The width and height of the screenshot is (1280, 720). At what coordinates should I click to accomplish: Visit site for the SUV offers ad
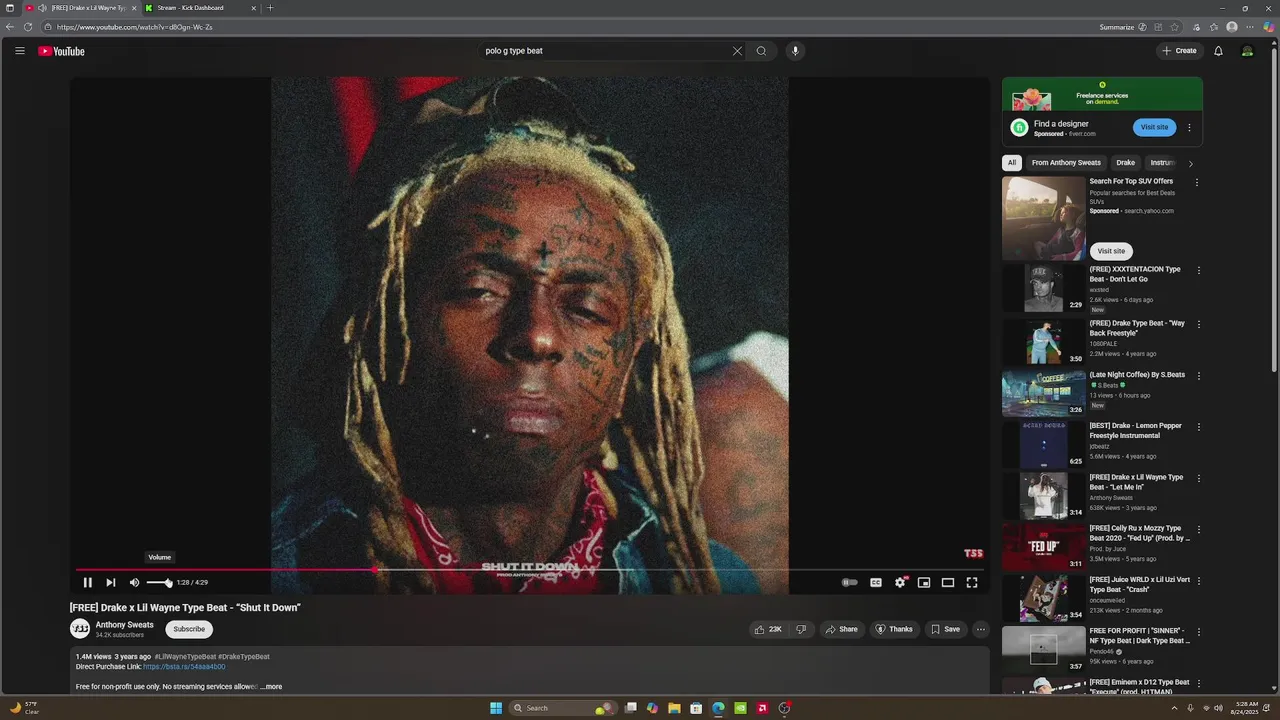tap(1111, 251)
